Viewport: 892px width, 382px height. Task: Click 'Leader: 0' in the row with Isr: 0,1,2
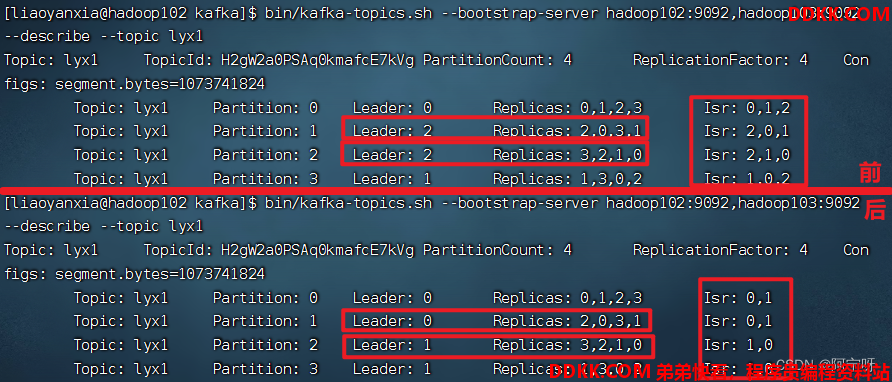[393, 108]
